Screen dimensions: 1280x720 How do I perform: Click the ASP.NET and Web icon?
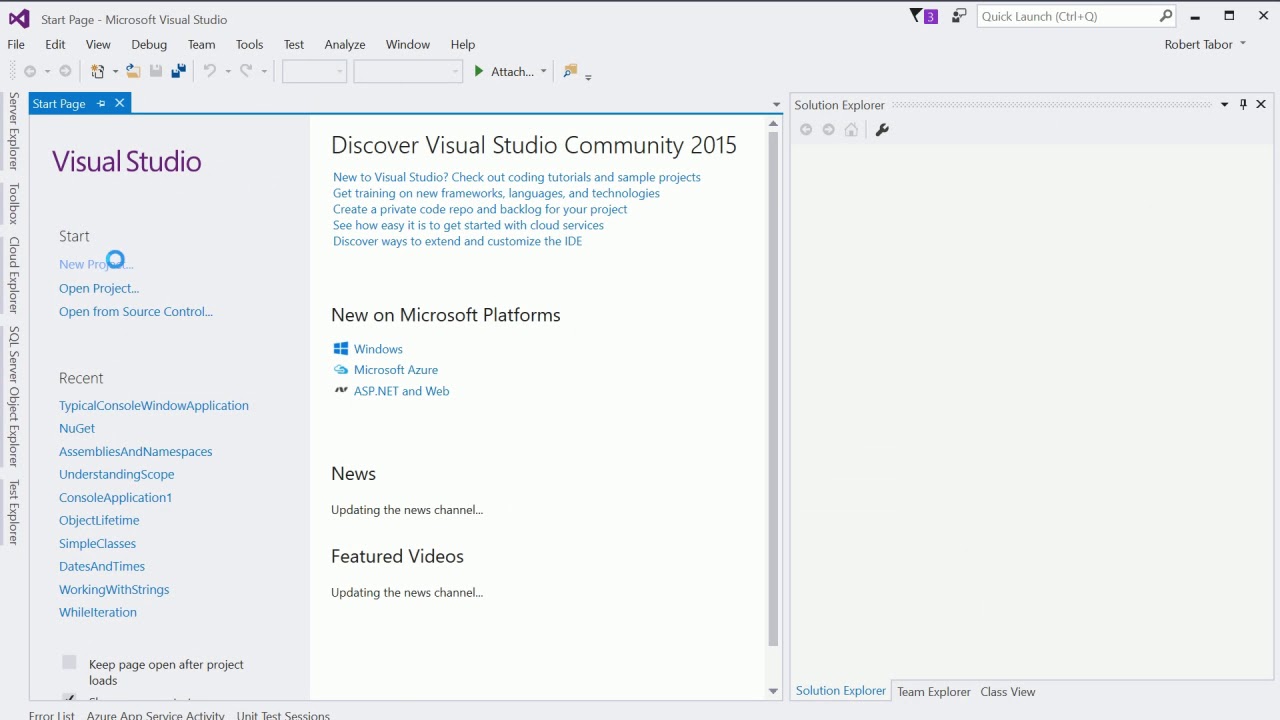coord(341,391)
